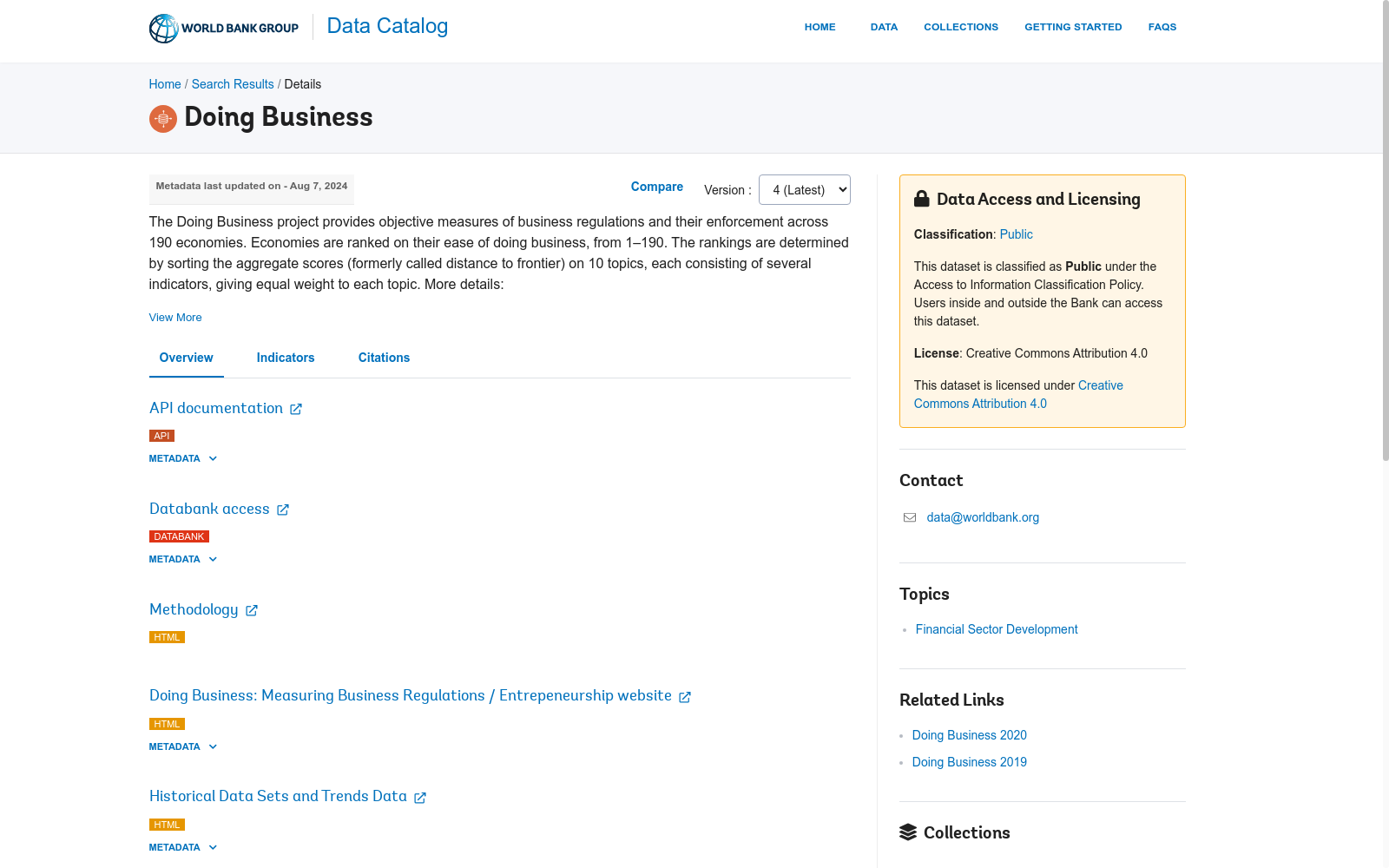Click external link icon beside Methodology
1389x868 pixels.
coord(252,610)
